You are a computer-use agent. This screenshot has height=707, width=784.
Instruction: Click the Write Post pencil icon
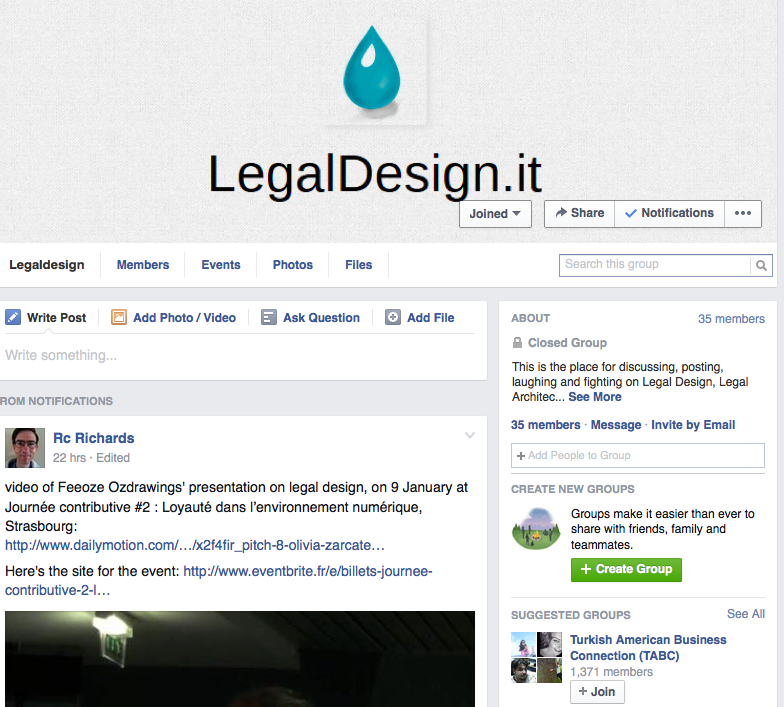pos(13,318)
